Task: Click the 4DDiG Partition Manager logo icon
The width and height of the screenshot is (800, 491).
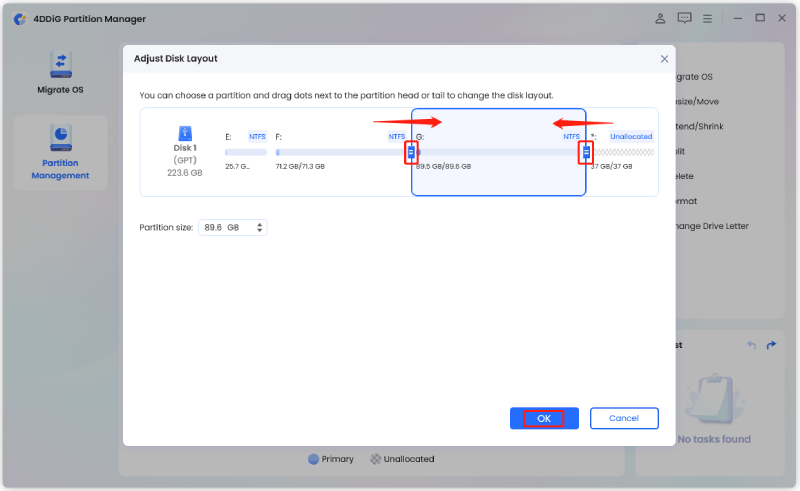Action: [x=20, y=19]
